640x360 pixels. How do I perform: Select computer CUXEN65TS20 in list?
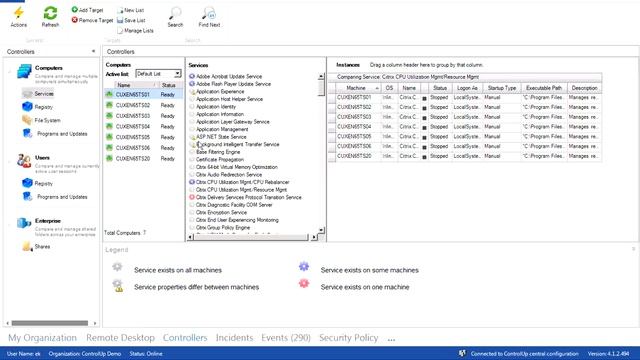tap(143, 158)
